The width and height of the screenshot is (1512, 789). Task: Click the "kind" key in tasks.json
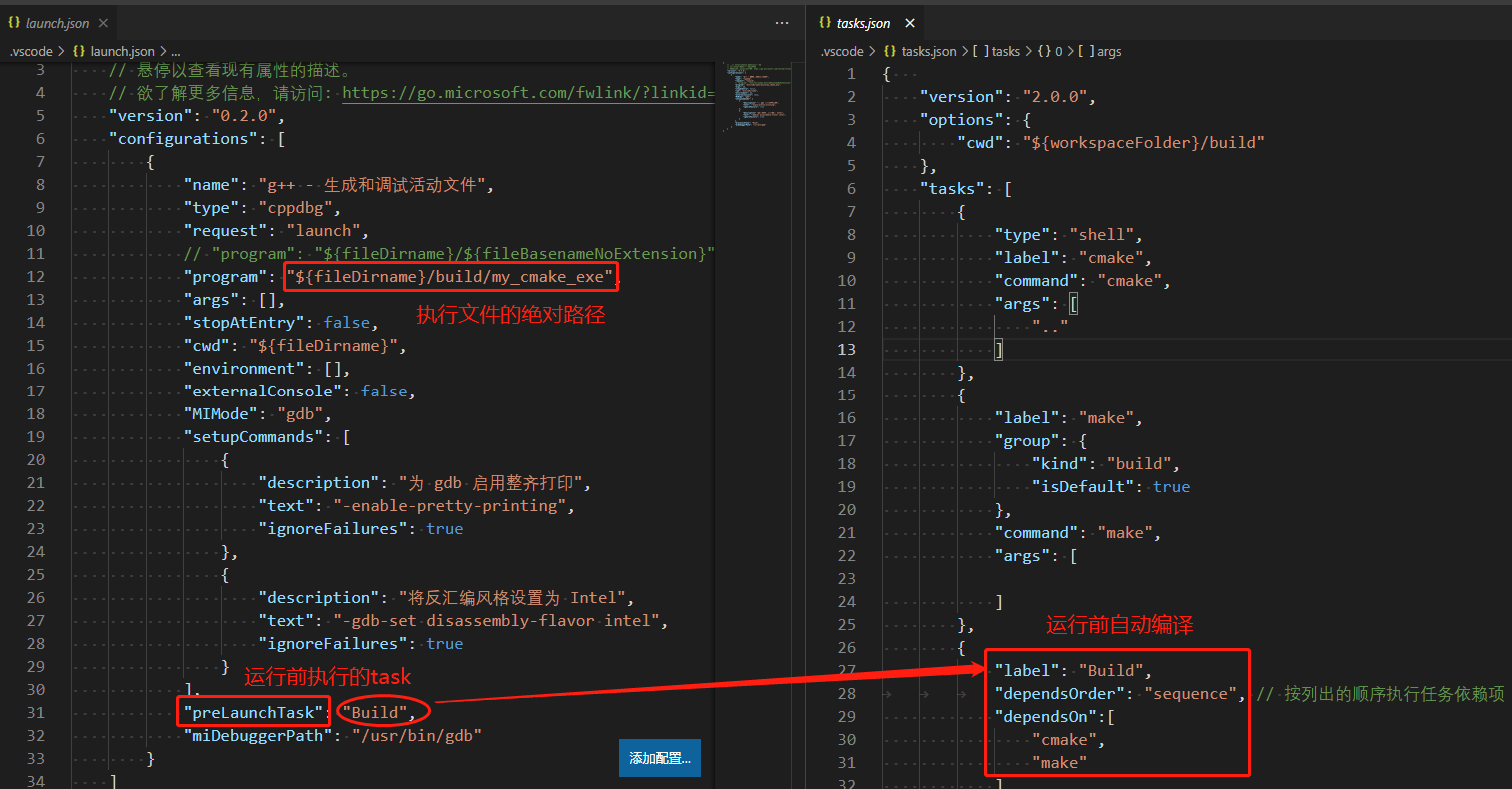(x=1060, y=463)
